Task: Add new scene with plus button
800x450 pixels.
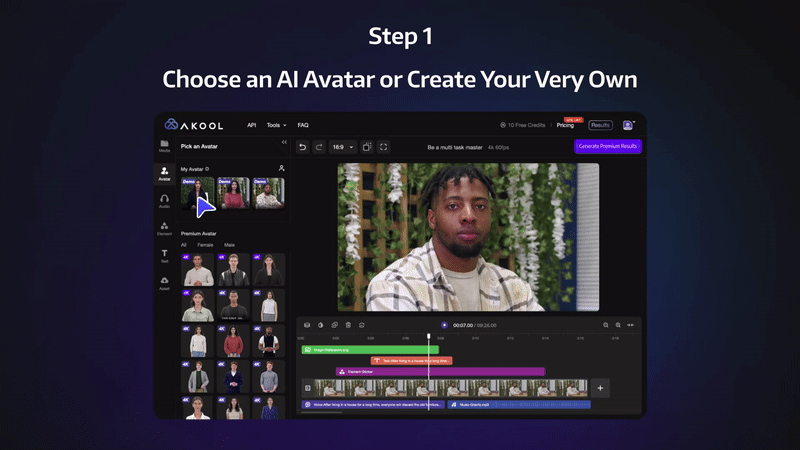Action: pyautogui.click(x=600, y=387)
